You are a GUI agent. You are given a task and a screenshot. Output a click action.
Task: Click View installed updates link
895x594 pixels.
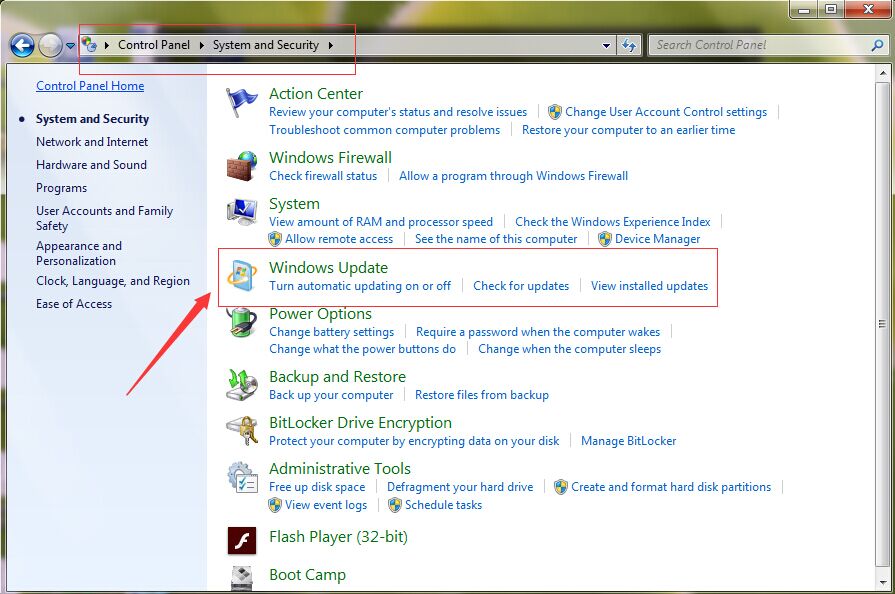[x=650, y=286]
